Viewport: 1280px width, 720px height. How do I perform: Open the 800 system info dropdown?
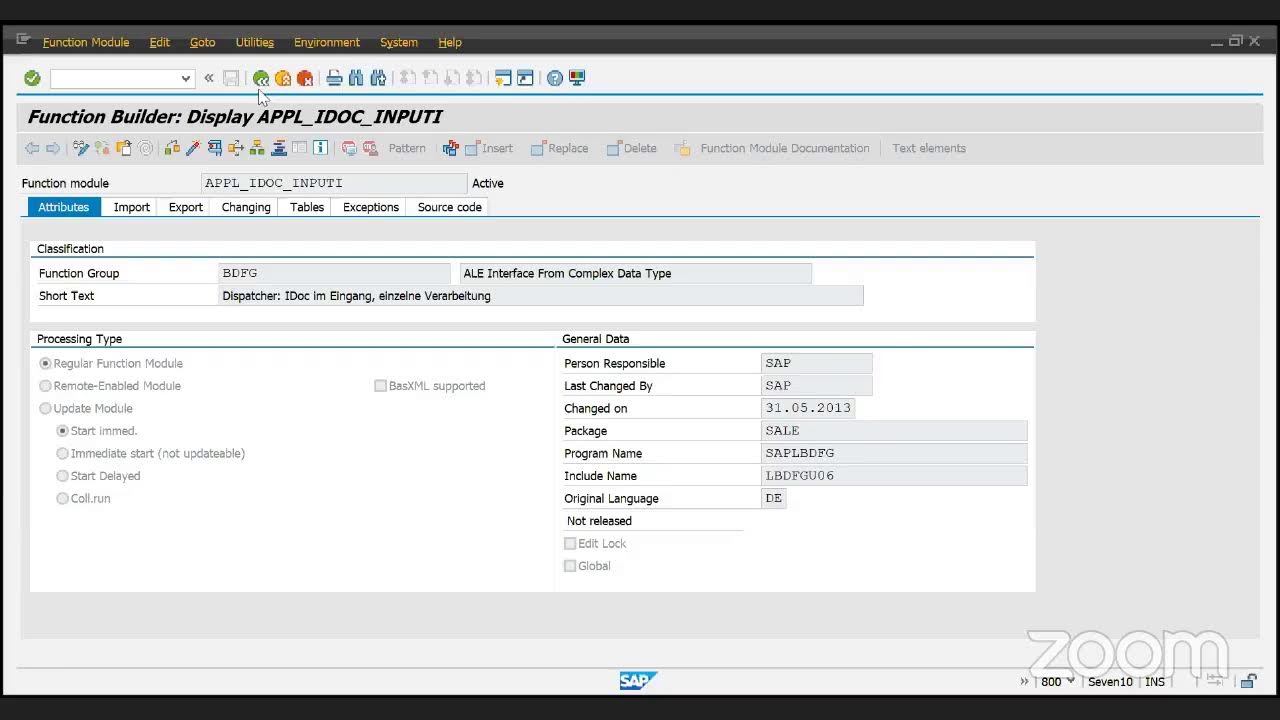point(1070,681)
